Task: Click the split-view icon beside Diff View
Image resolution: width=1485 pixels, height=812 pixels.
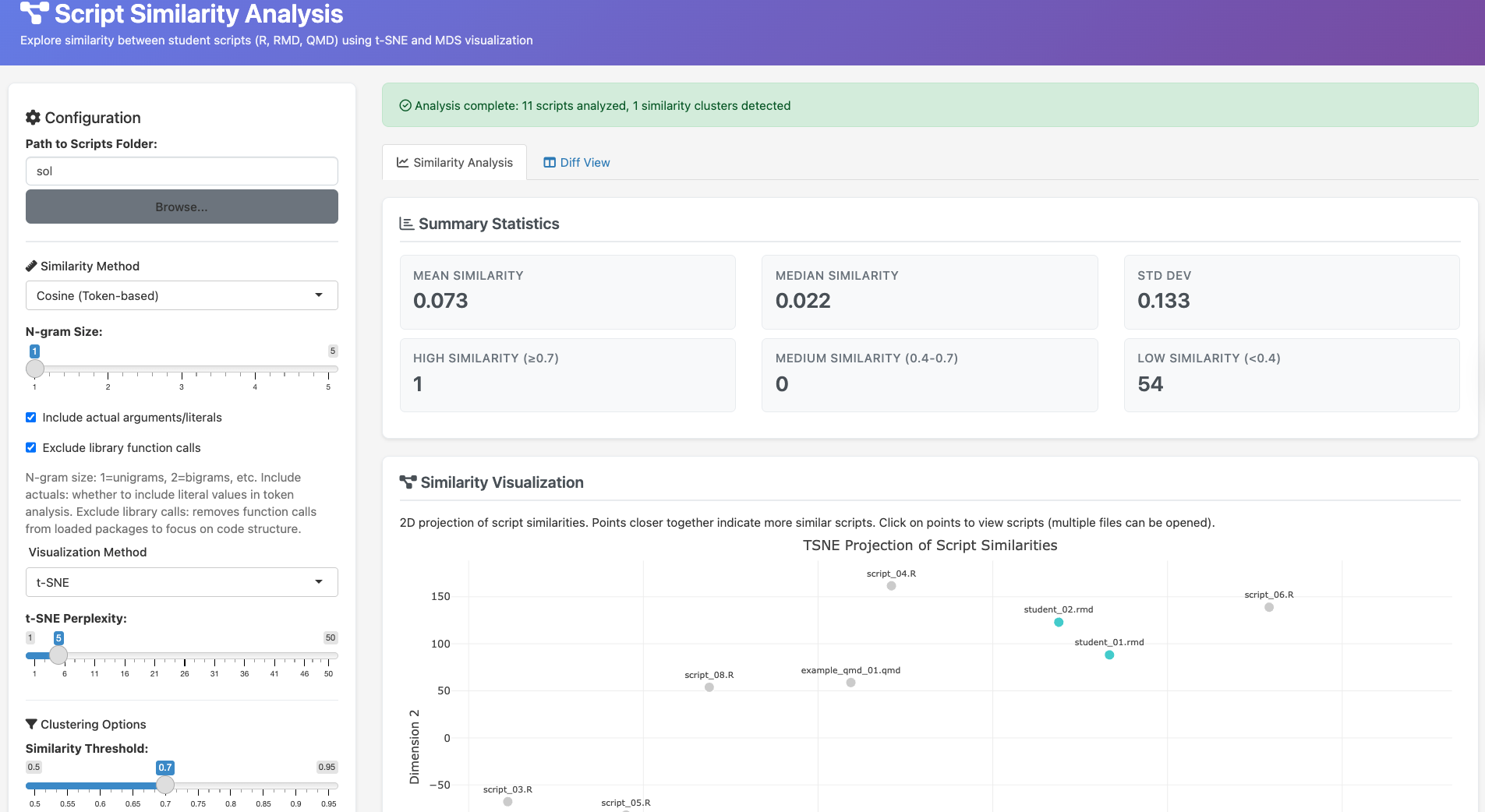Action: coord(550,162)
